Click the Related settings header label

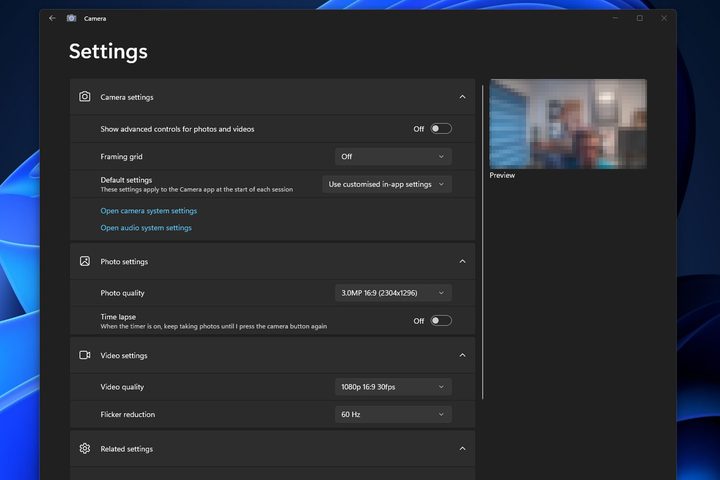click(127, 449)
